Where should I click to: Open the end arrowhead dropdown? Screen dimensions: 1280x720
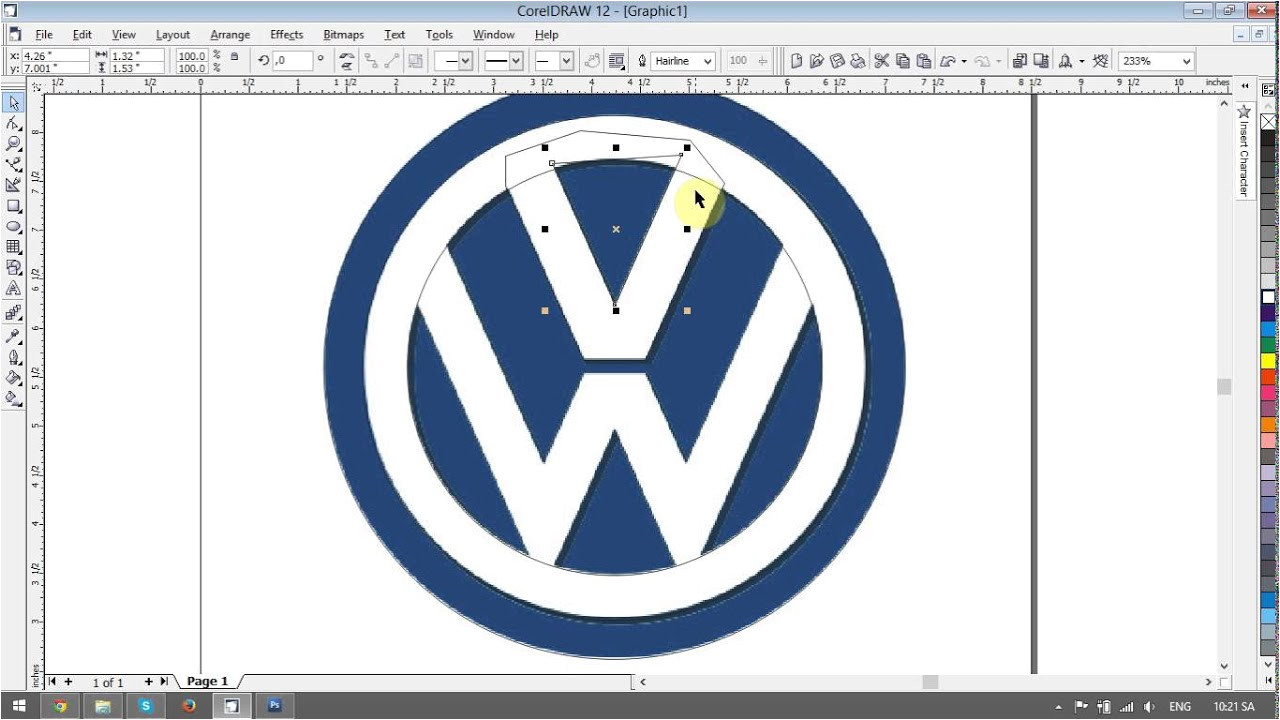coord(566,61)
